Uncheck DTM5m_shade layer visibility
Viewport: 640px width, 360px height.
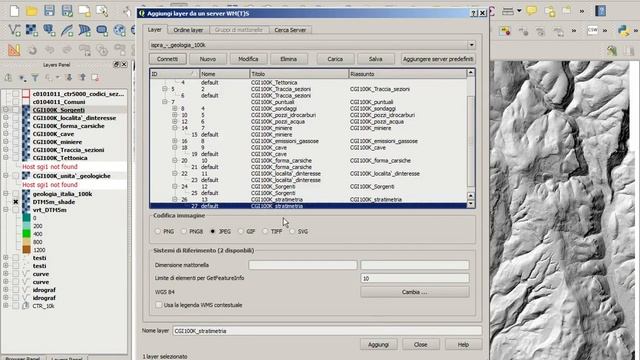[x=16, y=202]
